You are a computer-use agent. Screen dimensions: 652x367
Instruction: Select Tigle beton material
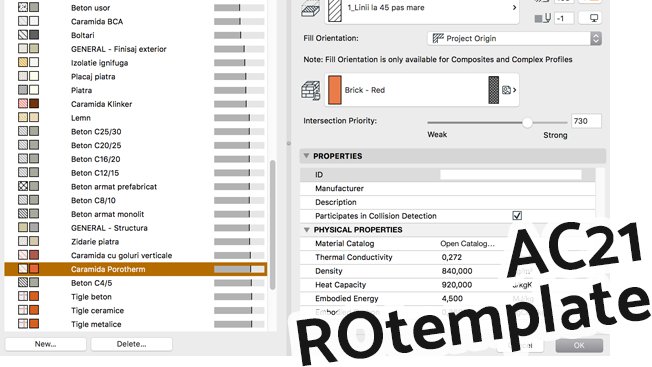coord(136,296)
